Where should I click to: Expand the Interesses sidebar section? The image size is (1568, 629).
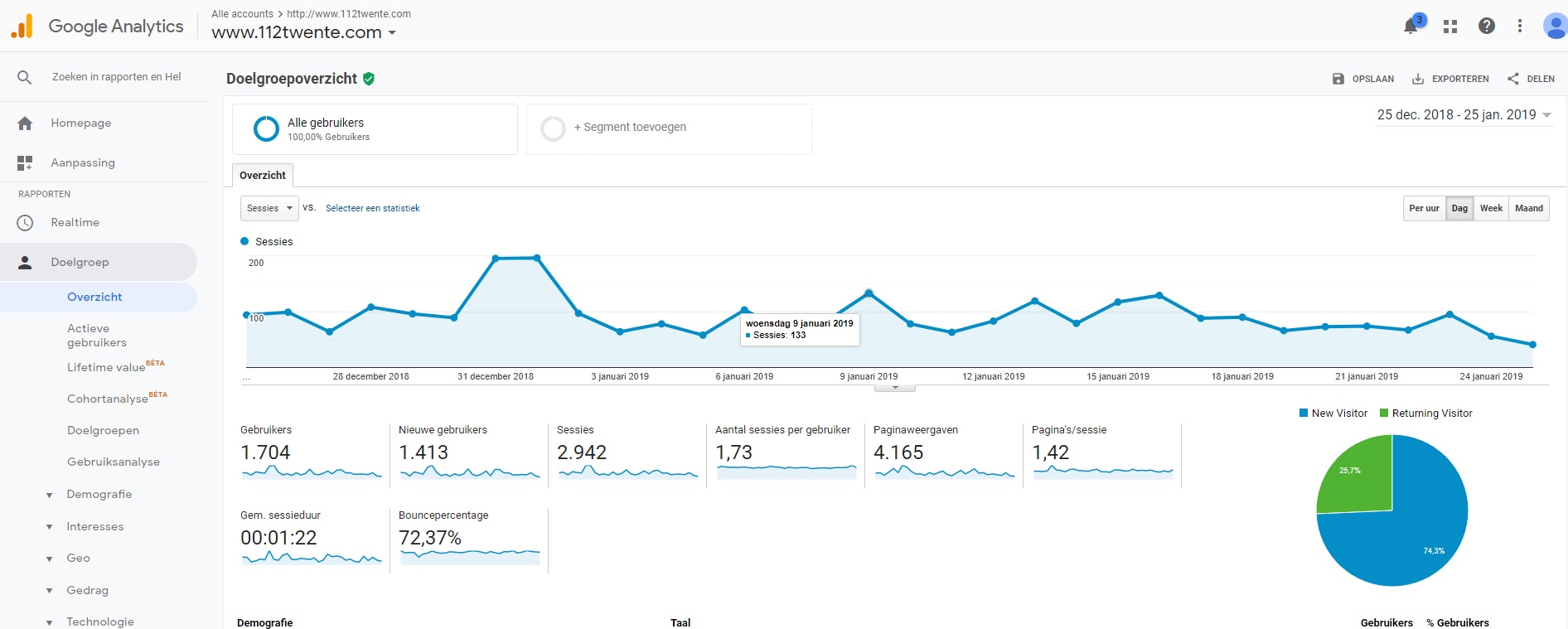(49, 527)
